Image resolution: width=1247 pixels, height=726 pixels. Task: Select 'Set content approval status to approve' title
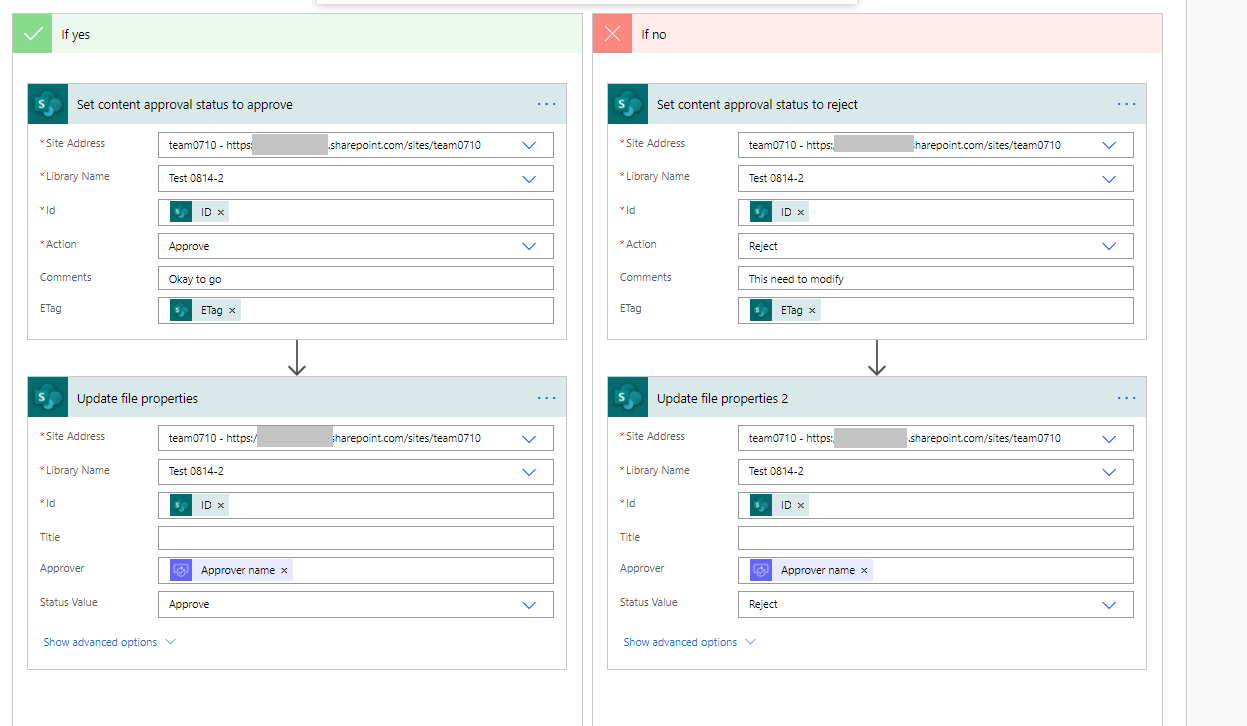pos(185,104)
